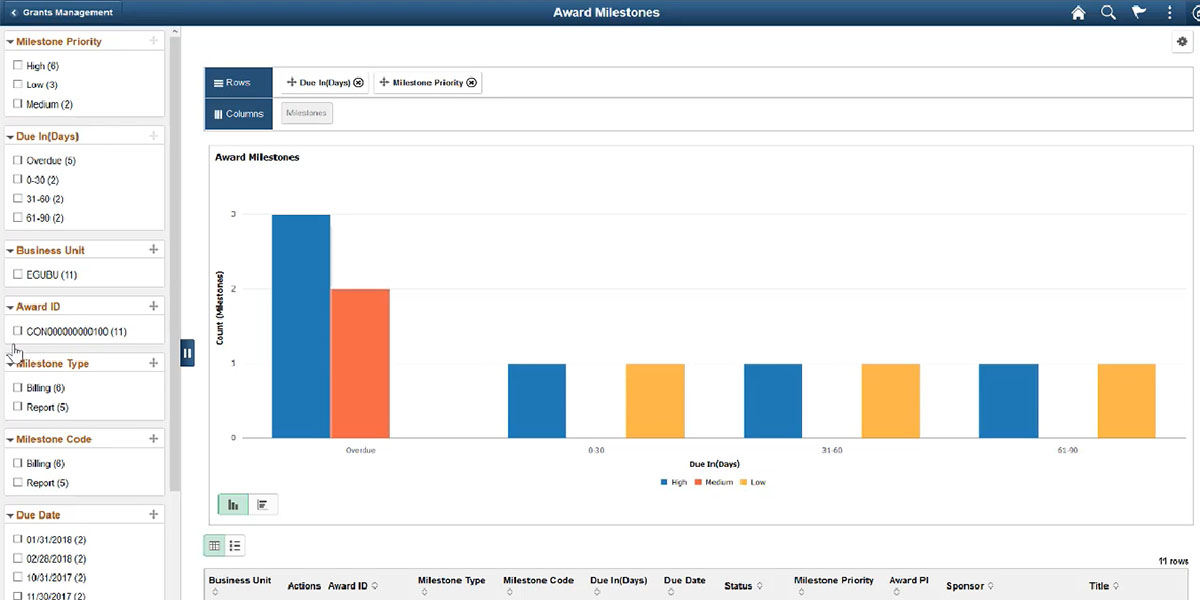Open the pivot grid options gear icon
1200x600 pixels.
pos(1181,41)
